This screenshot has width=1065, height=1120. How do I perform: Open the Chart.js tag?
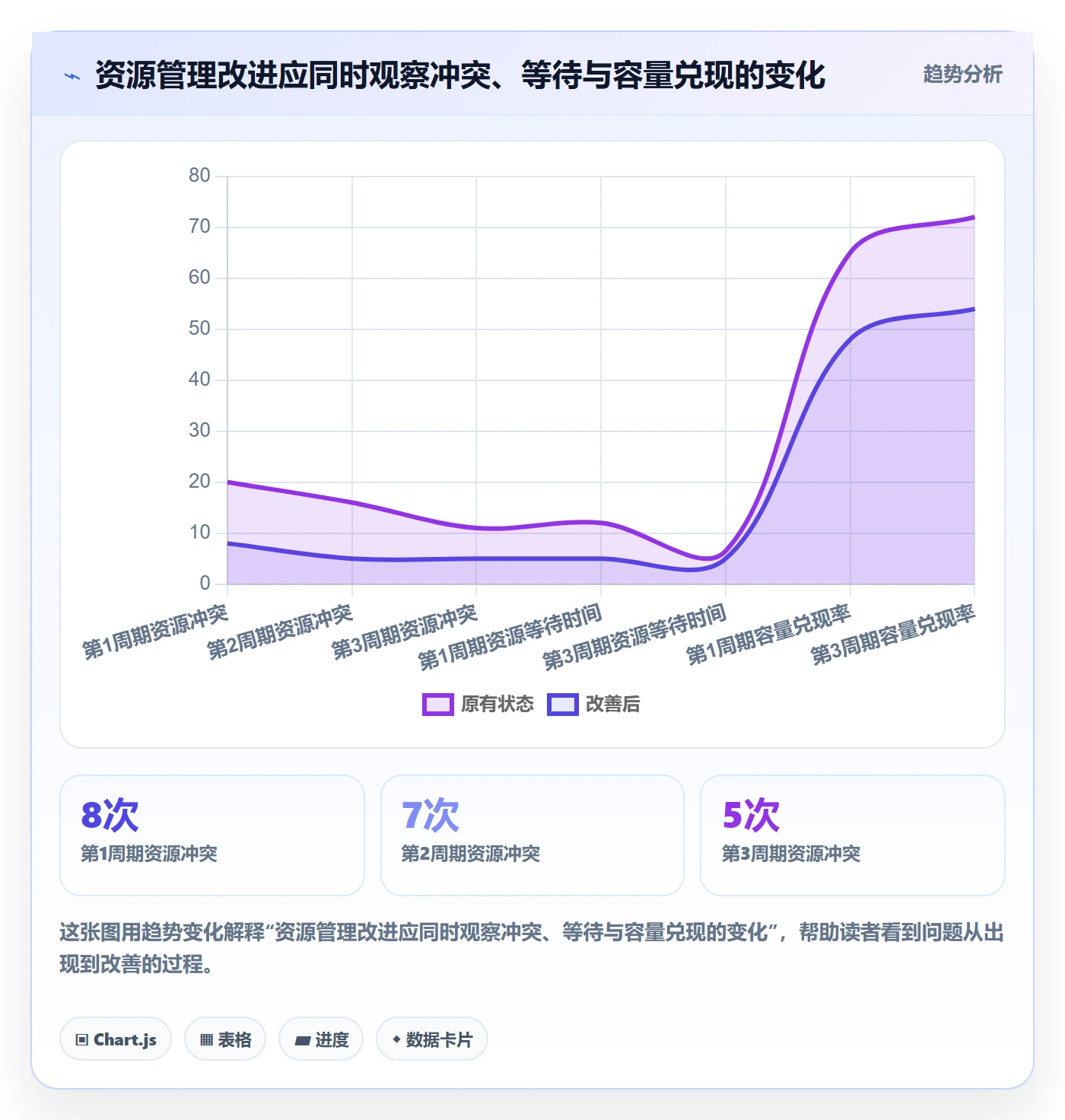[116, 1039]
